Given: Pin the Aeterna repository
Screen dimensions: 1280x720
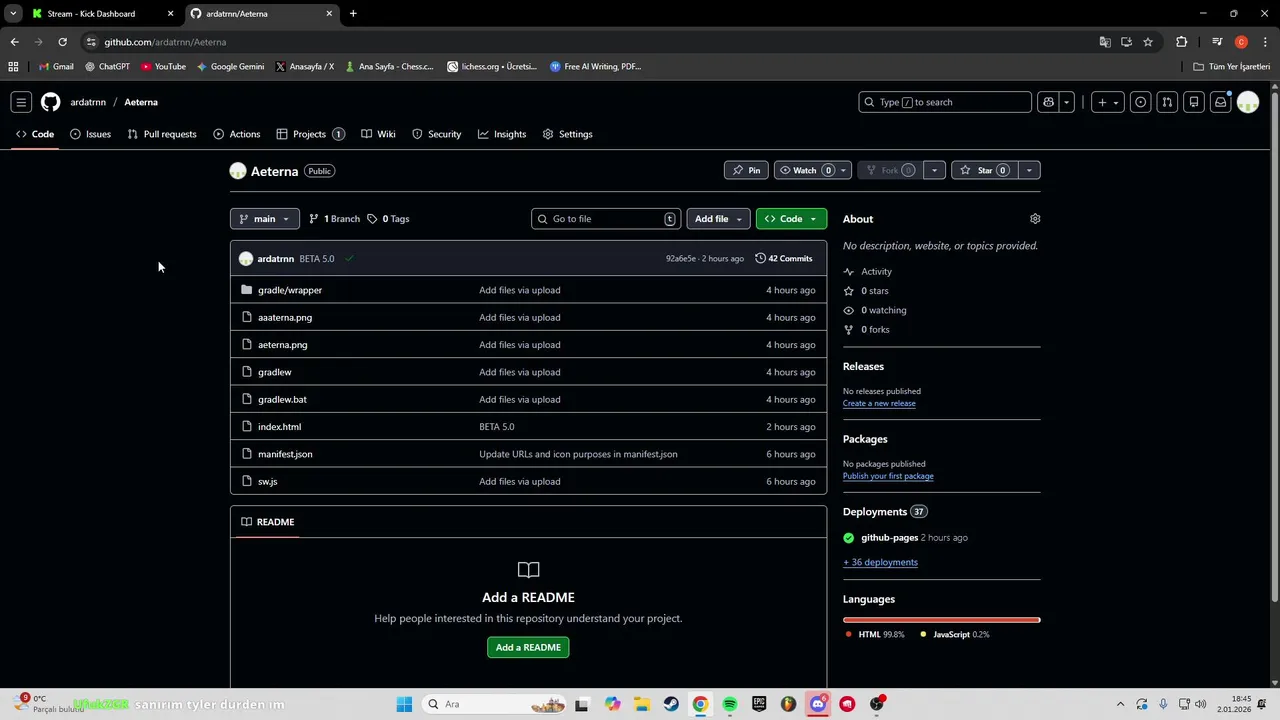Looking at the screenshot, I should [746, 170].
